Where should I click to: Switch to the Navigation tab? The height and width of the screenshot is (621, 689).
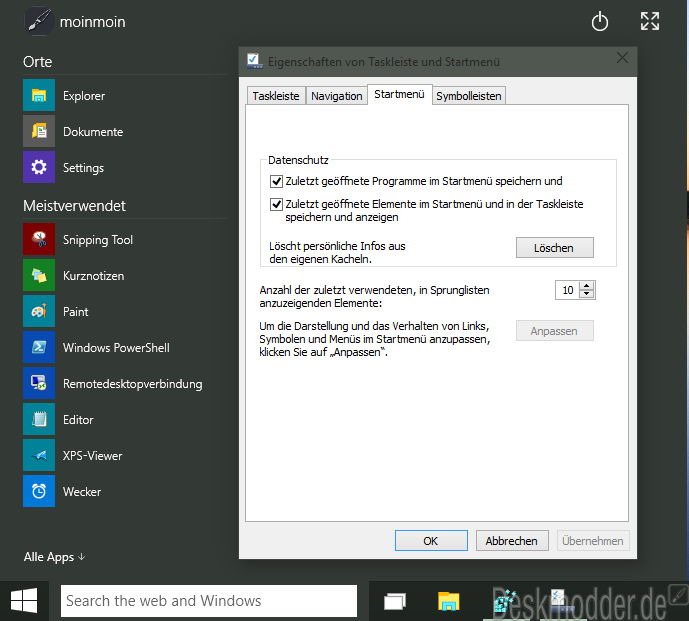click(x=337, y=96)
